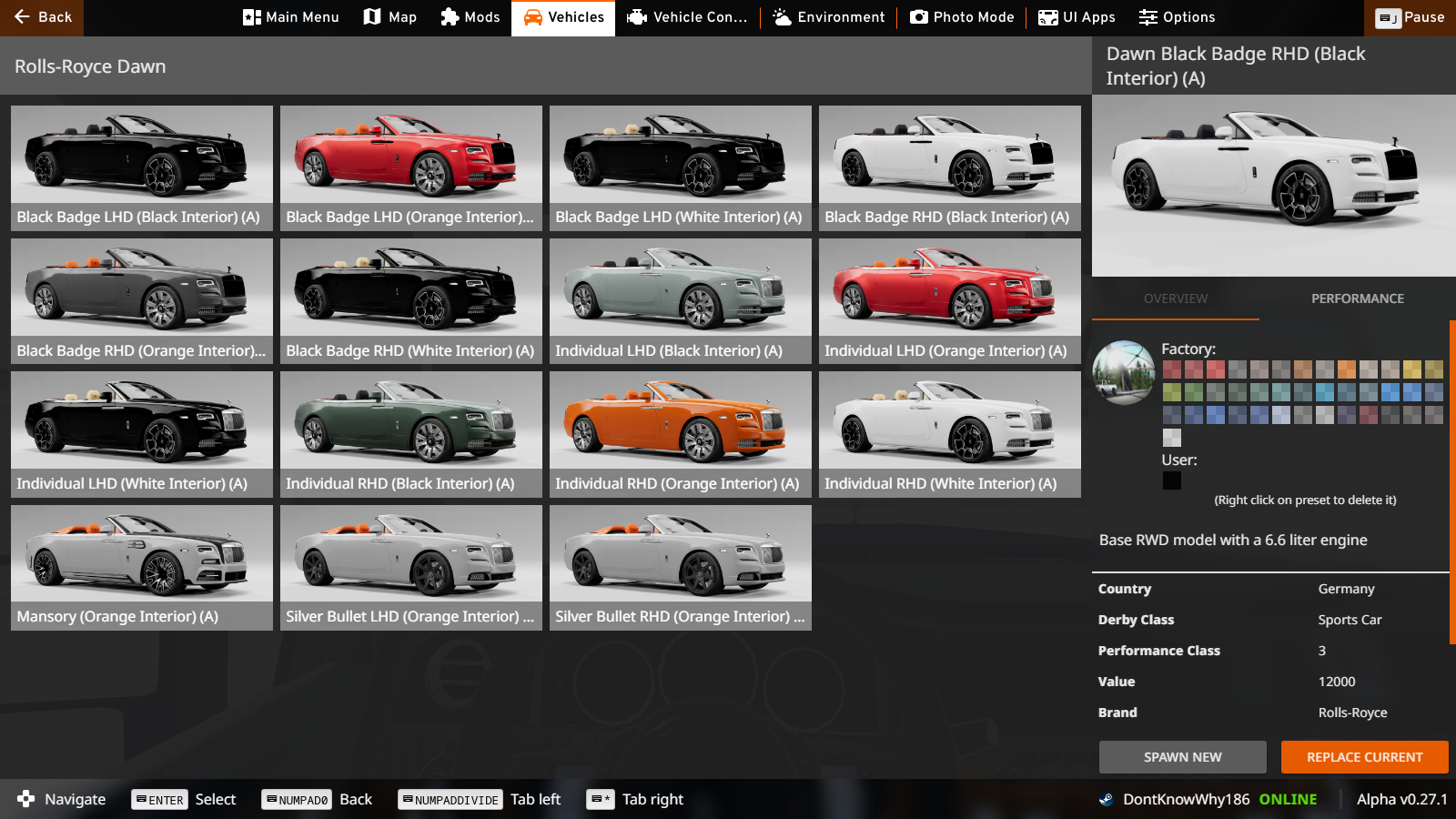Pick the first red Factory color swatch
1456x819 pixels.
point(1172,369)
